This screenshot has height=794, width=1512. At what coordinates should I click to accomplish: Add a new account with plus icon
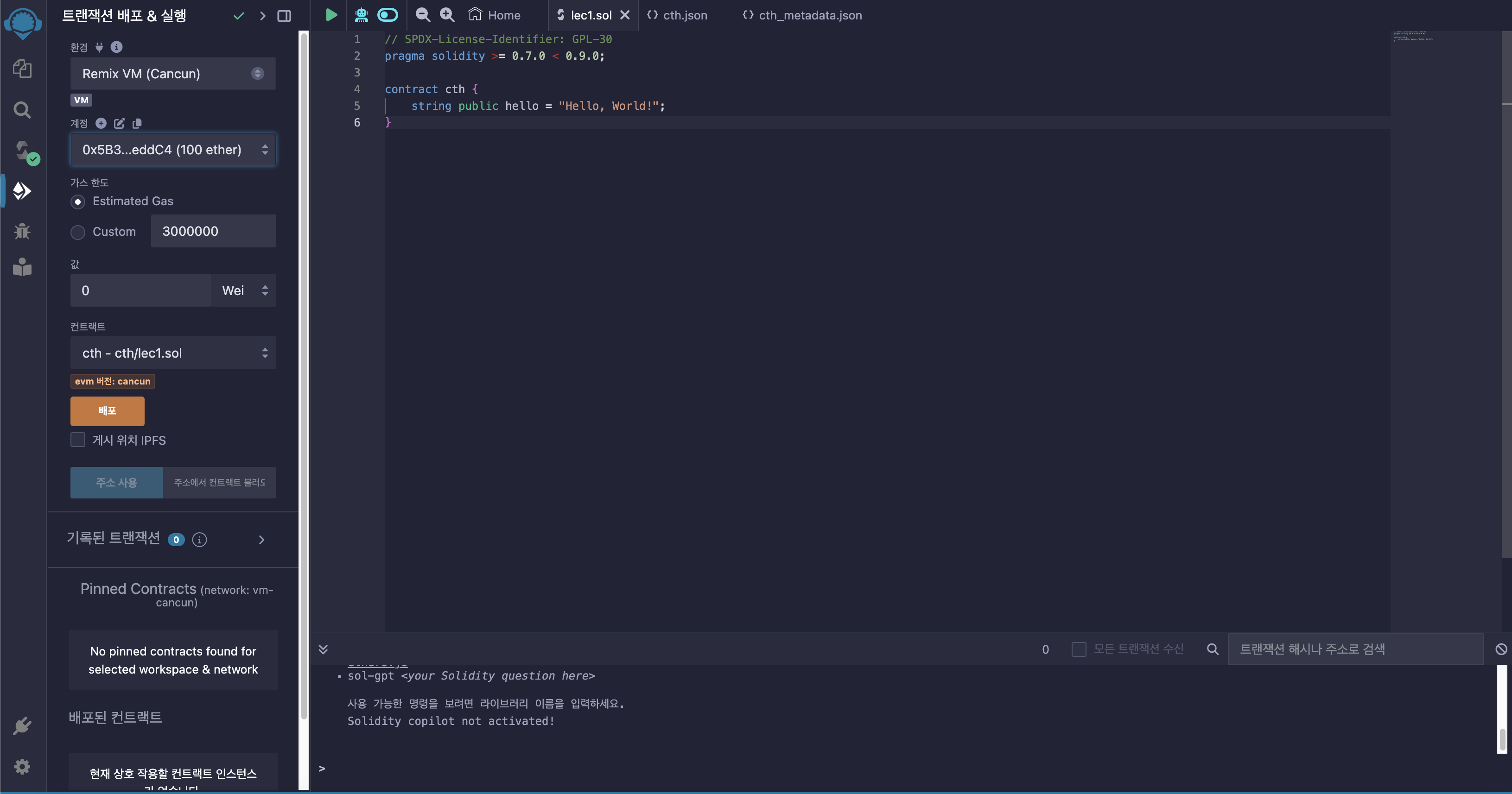[x=101, y=123]
